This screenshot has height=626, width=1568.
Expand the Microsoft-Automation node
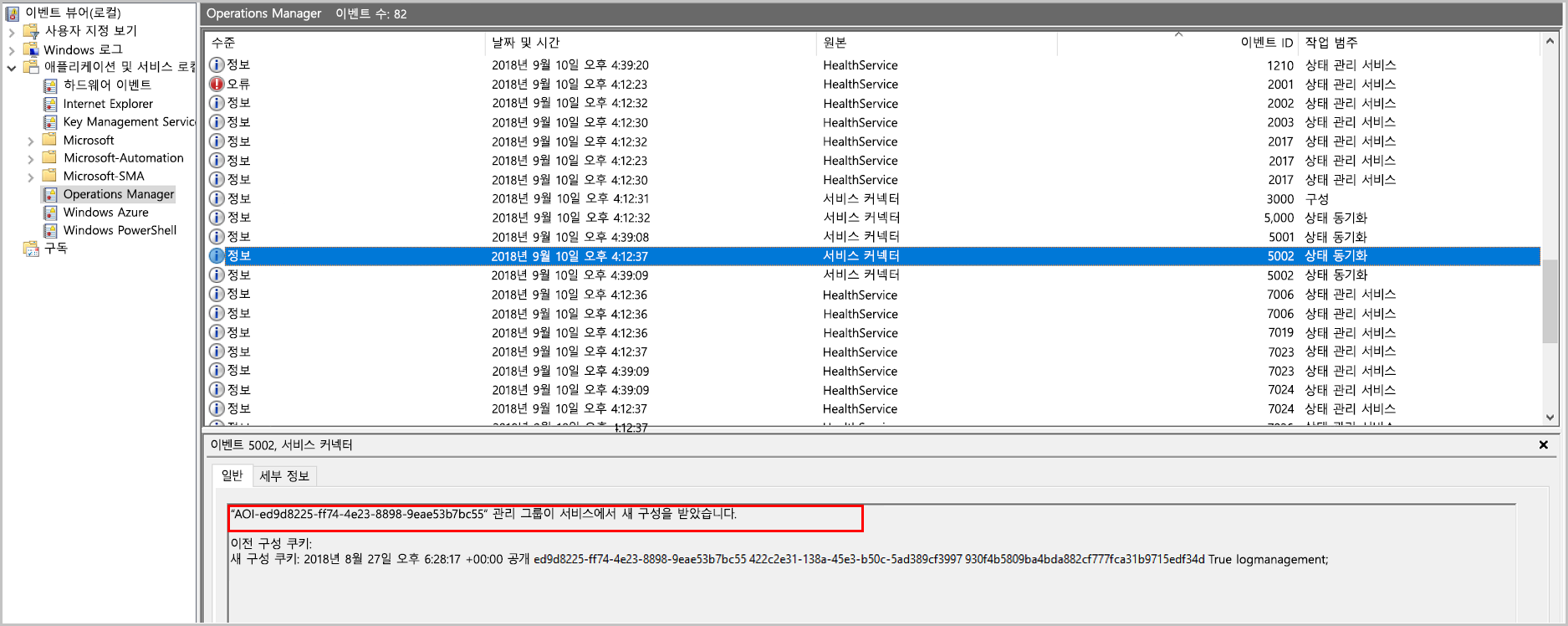click(31, 158)
